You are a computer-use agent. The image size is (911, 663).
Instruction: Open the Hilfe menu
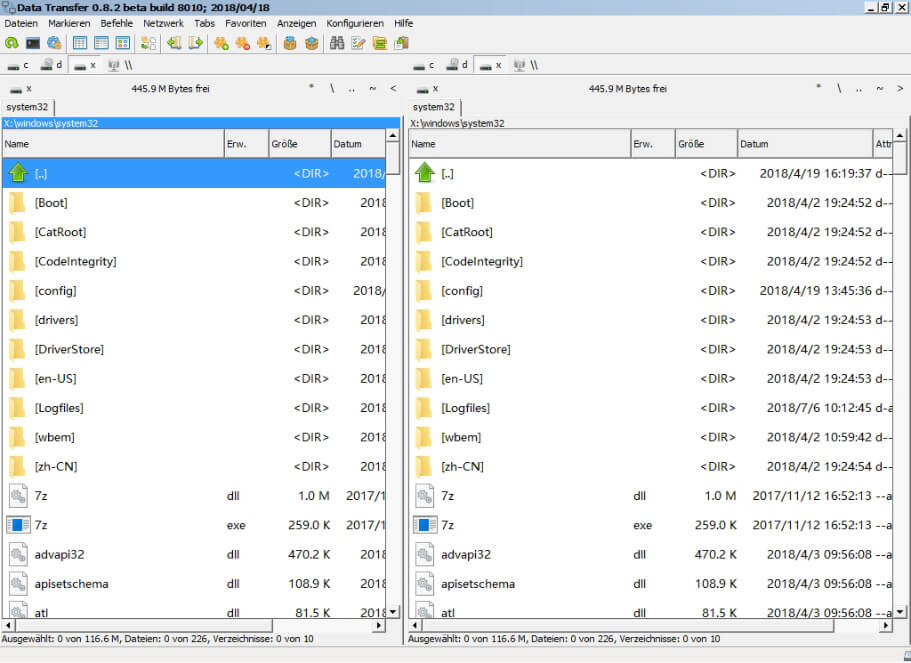pyautogui.click(x=403, y=23)
